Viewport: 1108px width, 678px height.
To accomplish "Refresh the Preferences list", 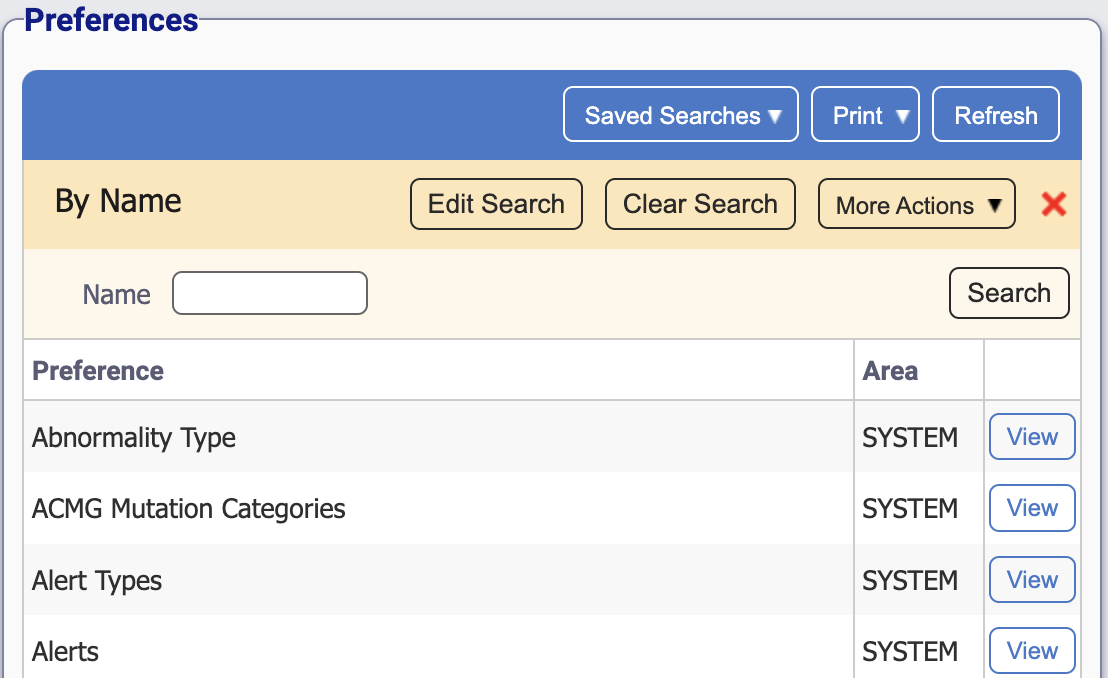I will pos(995,114).
